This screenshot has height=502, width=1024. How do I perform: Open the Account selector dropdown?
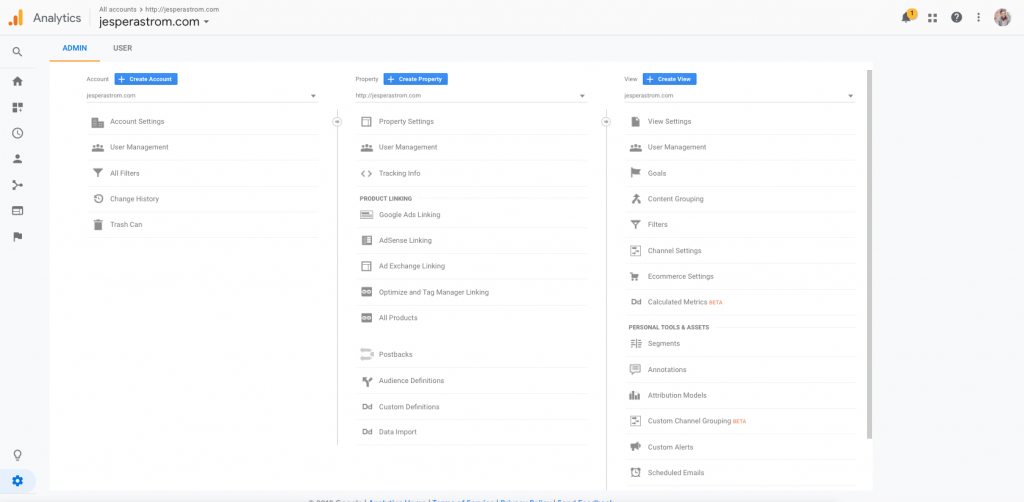pyautogui.click(x=202, y=96)
